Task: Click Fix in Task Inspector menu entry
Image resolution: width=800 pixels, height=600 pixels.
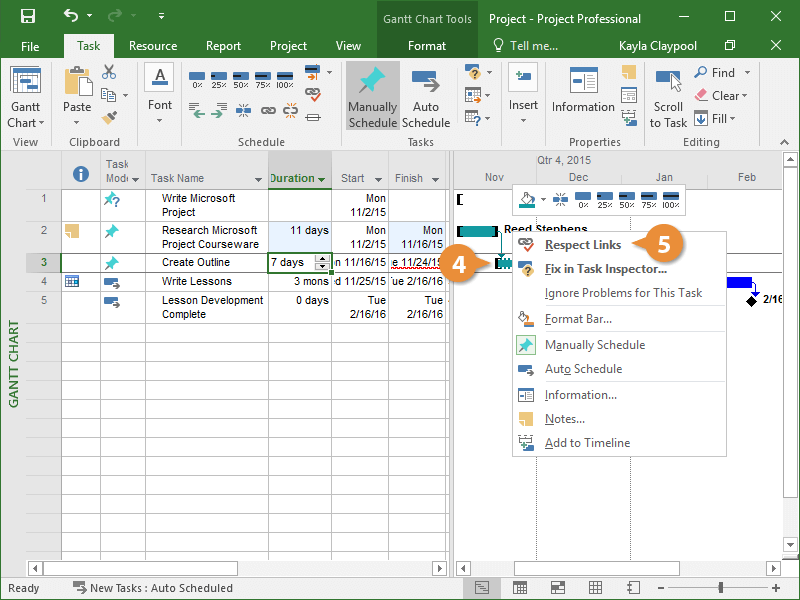Action: click(x=605, y=269)
